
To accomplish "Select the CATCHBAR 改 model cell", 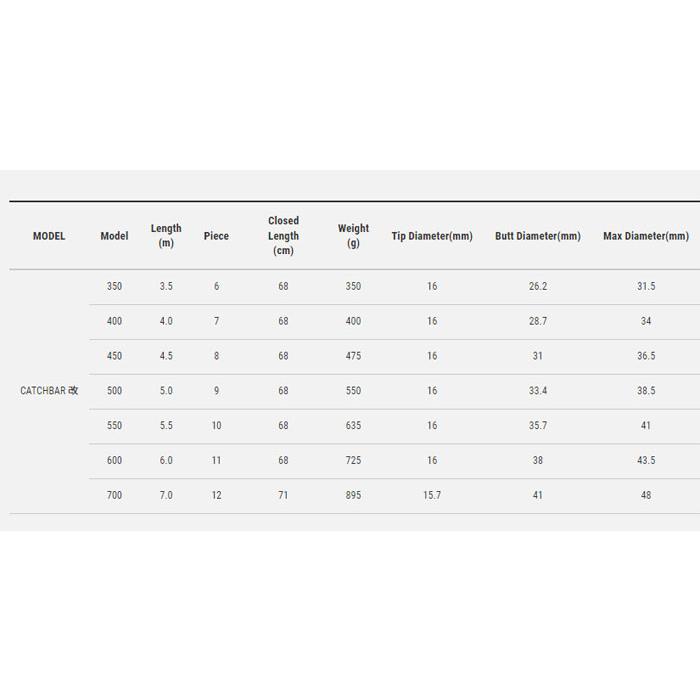I will (x=49, y=391).
